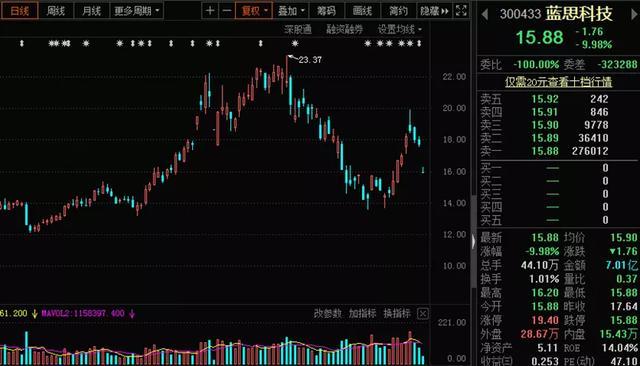
Task: Zoom in chart with plus icon
Action: coord(210,11)
